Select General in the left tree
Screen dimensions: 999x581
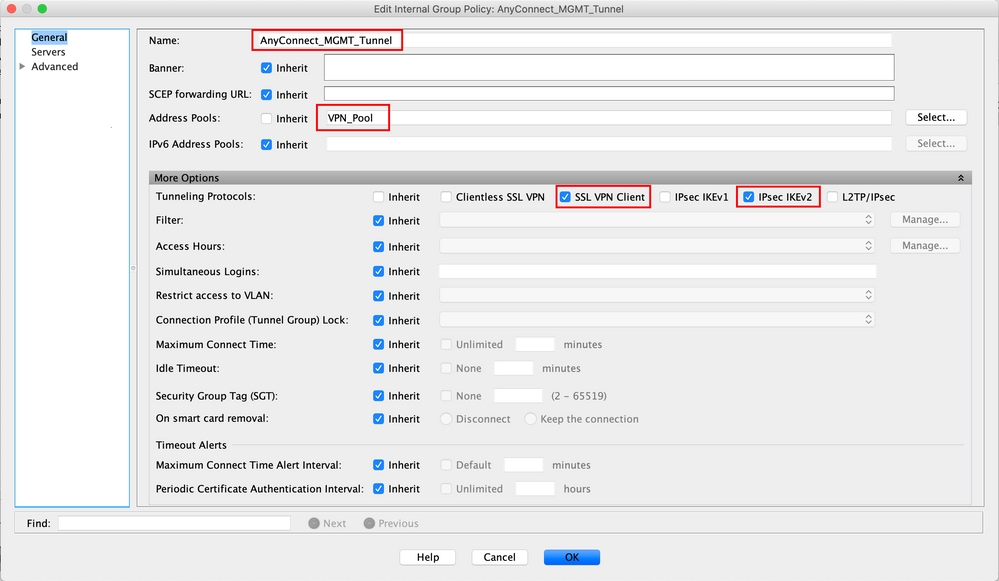click(49, 38)
